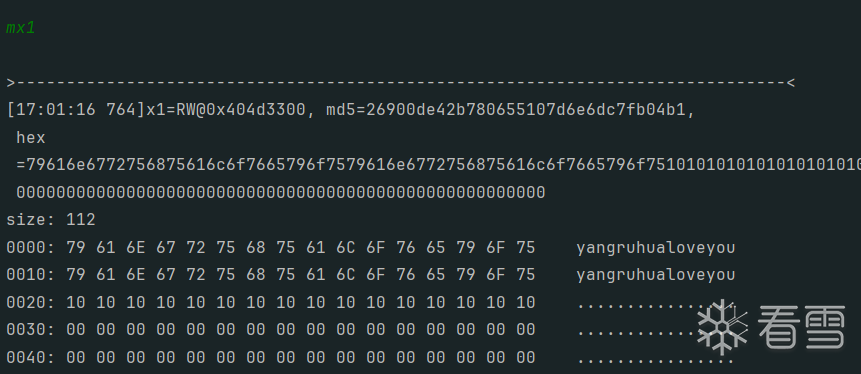Viewport: 861px width, 374px height.
Task: Click ASCII yangruhualoveyou in row 0000
Action: [x=656, y=248]
